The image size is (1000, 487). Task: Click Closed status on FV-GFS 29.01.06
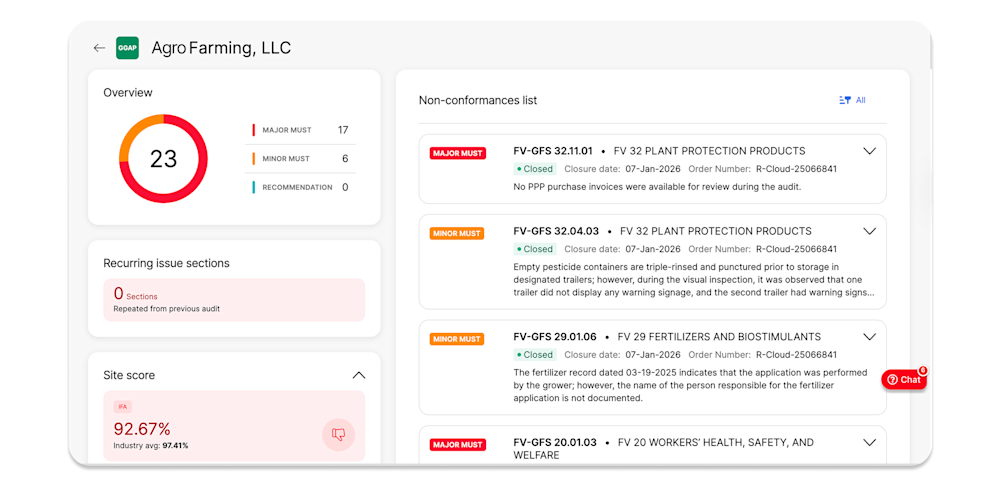[535, 354]
